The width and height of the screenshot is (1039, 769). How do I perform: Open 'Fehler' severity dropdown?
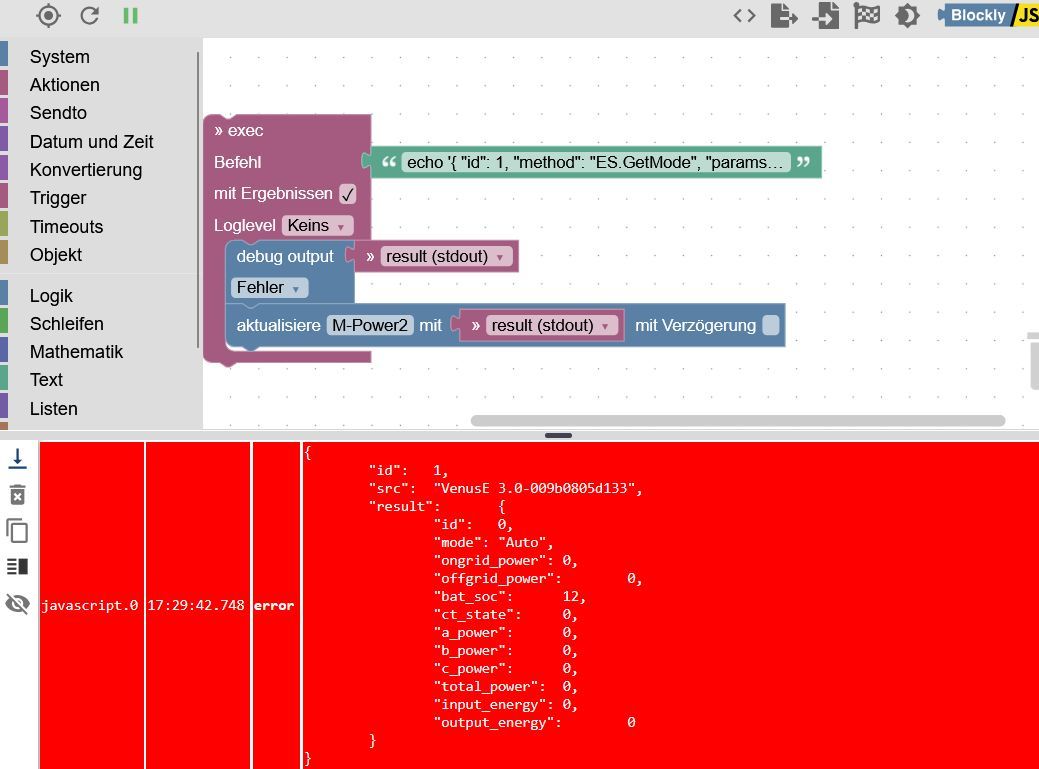point(269,287)
